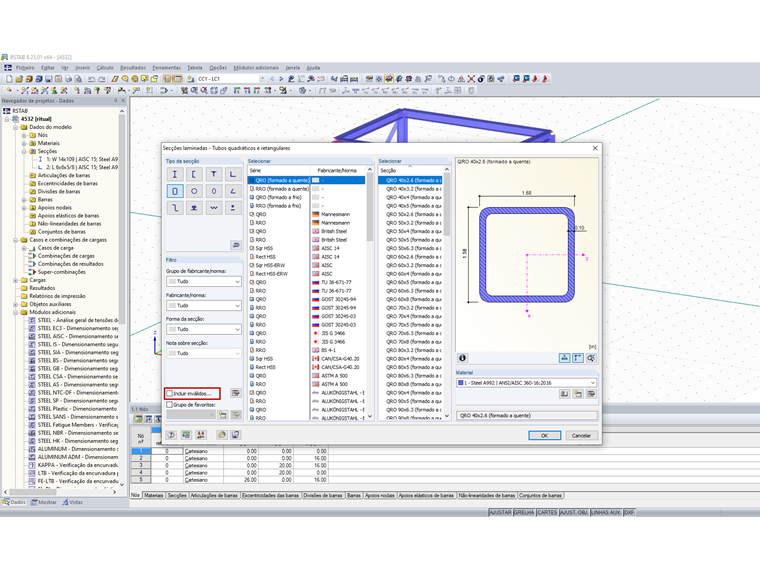Open the Ficheiro menu
760x570 pixels.
[25, 68]
